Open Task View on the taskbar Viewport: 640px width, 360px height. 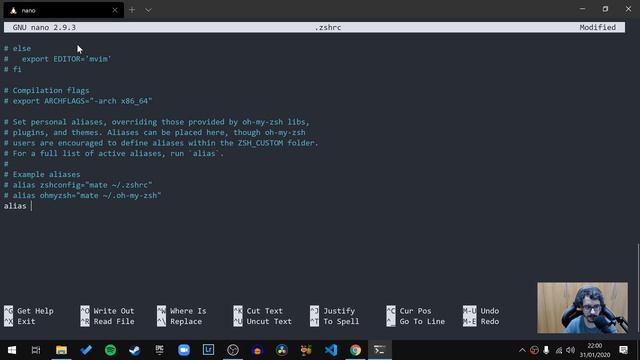(36, 350)
